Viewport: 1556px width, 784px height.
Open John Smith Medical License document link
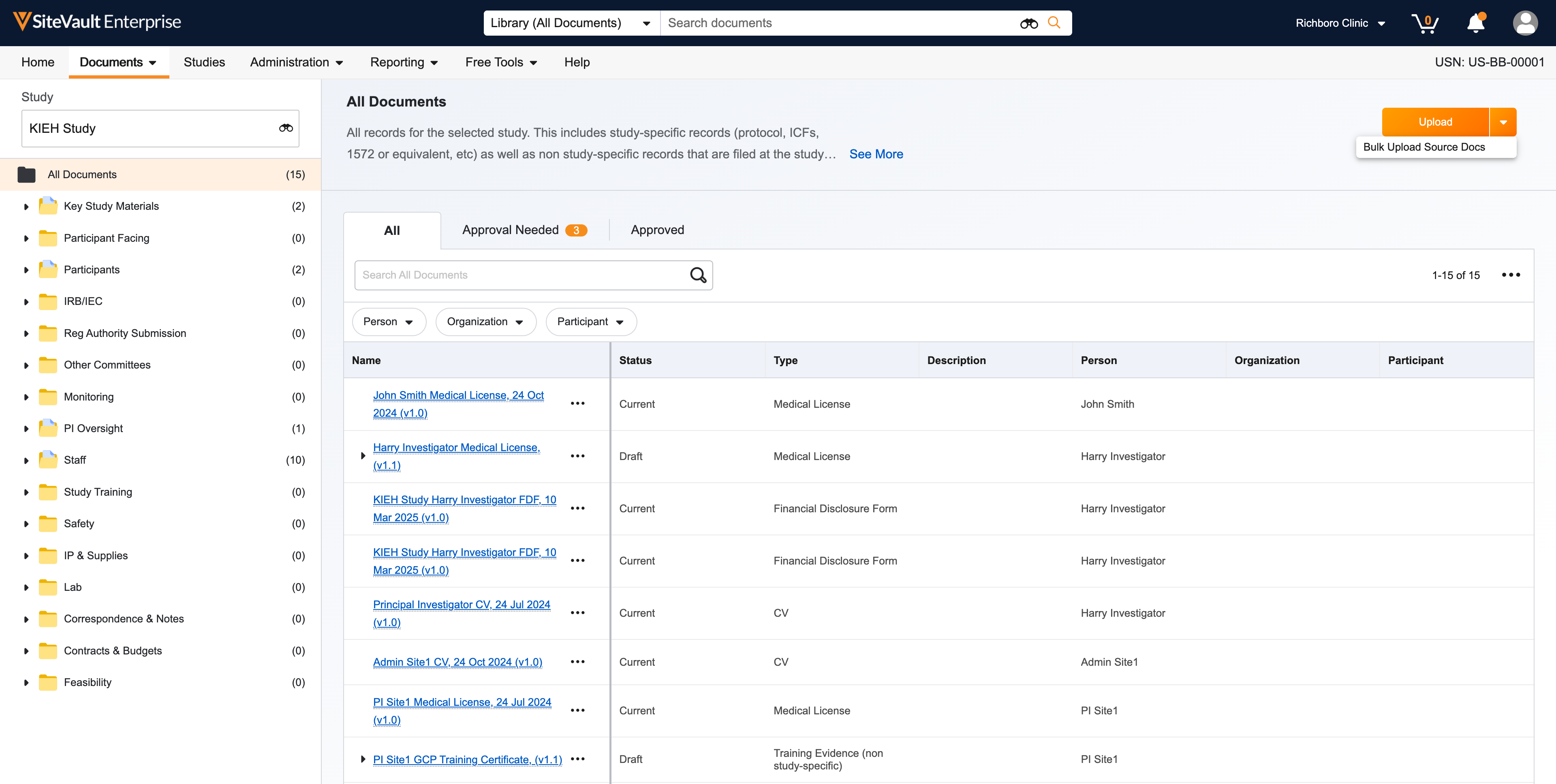pyautogui.click(x=458, y=404)
